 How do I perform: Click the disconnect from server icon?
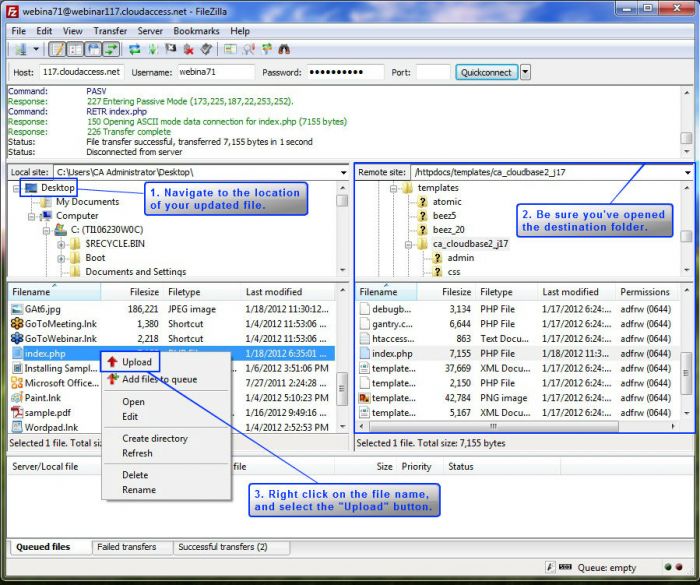[x=188, y=49]
